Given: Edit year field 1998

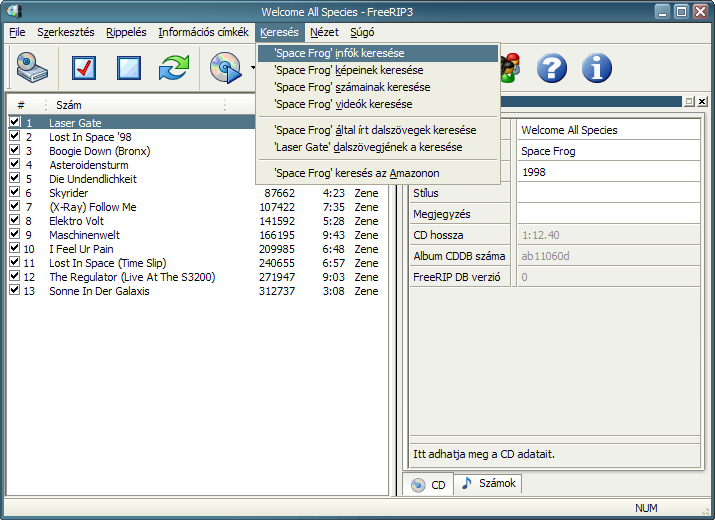Looking at the screenshot, I should click(609, 172).
